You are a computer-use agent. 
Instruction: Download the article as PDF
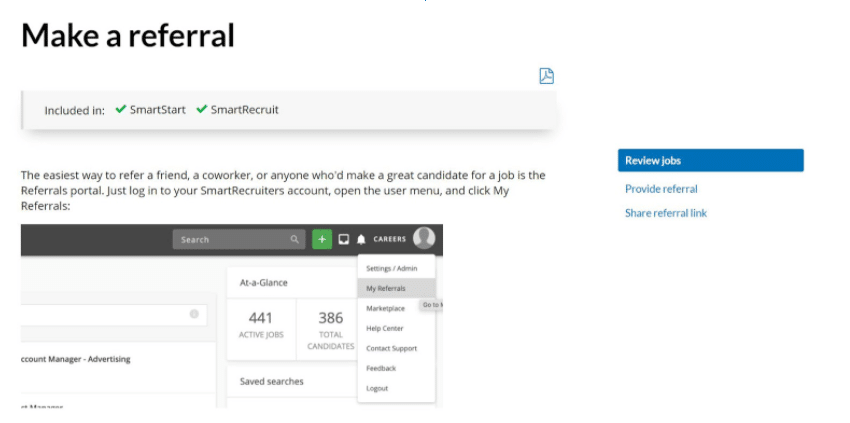point(546,76)
